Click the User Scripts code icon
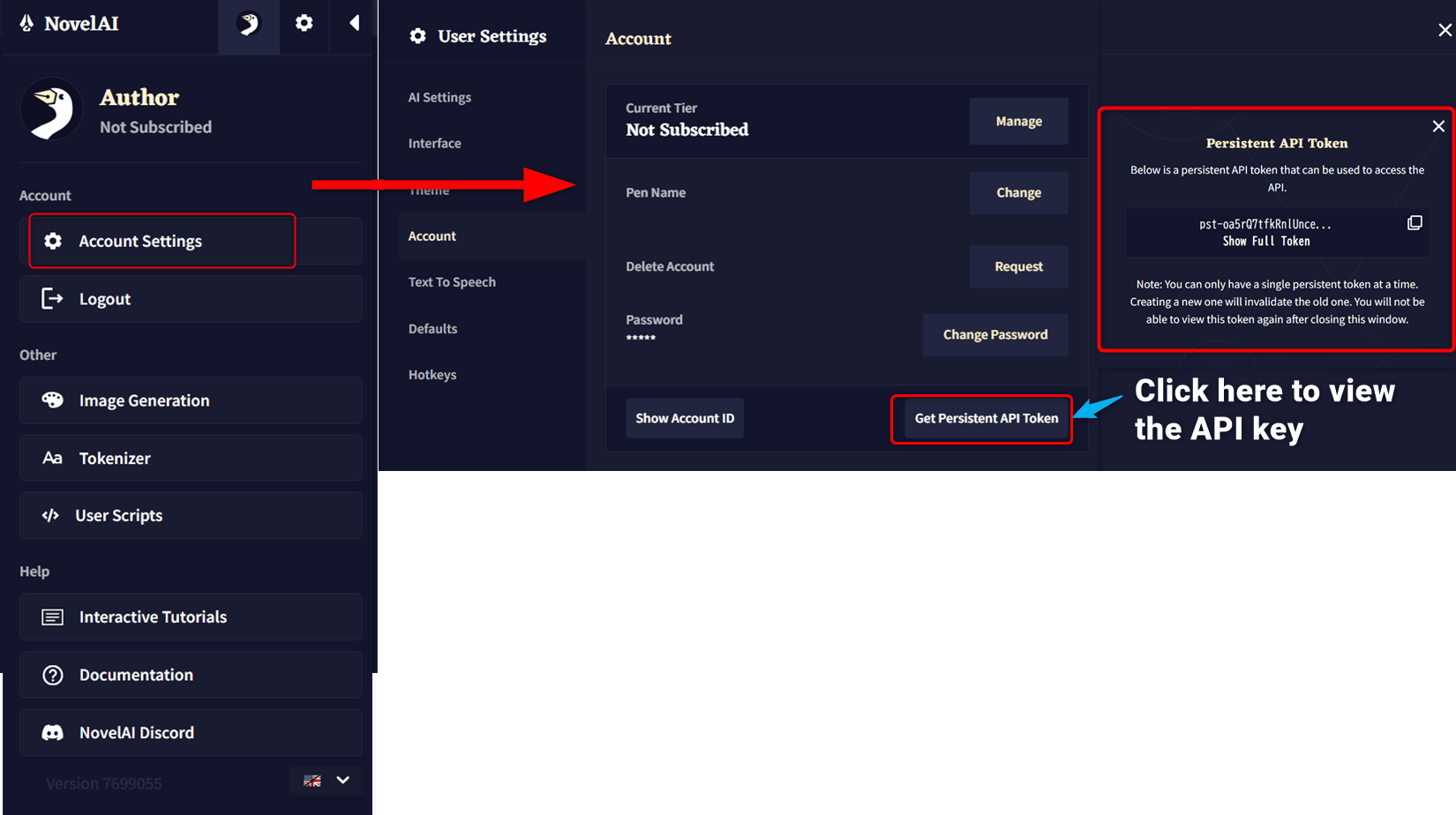Viewport: 1456px width, 815px height. [x=51, y=515]
